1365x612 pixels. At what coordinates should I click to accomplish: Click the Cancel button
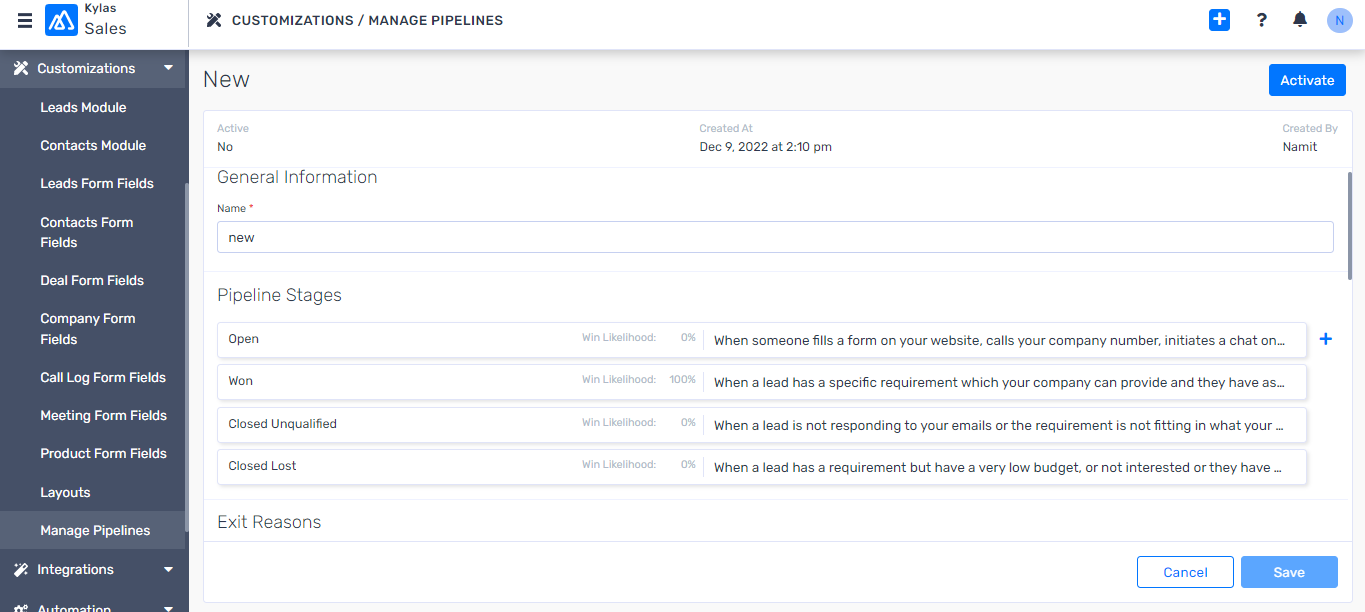pos(1185,572)
